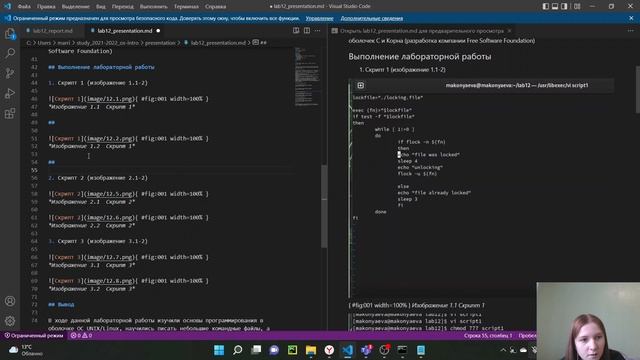Open the Source Control view

[x=10, y=73]
